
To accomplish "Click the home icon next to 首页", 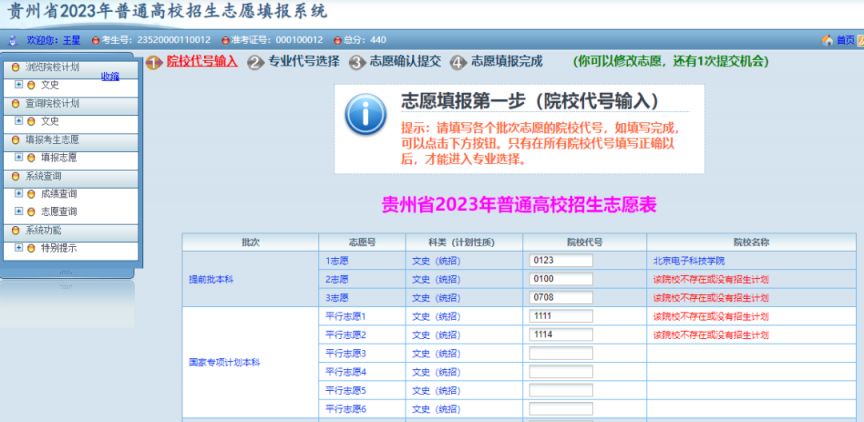I will pyautogui.click(x=827, y=40).
